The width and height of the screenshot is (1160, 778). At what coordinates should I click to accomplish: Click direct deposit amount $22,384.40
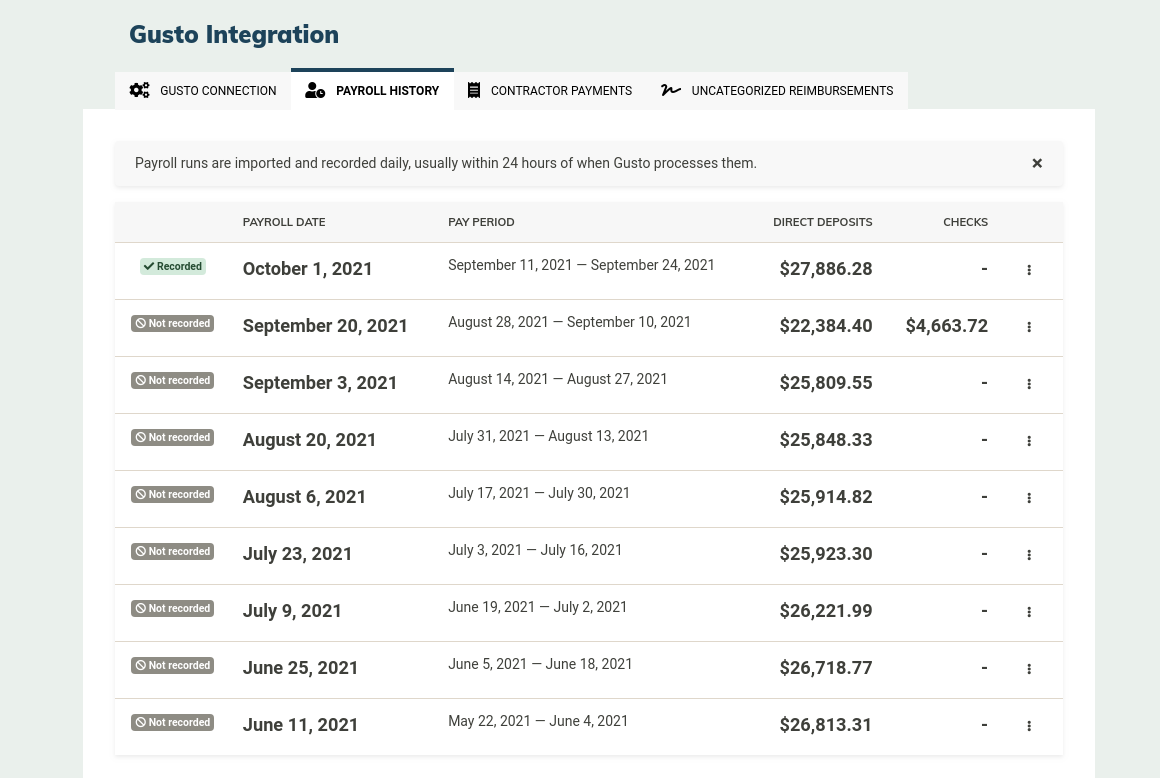[826, 326]
